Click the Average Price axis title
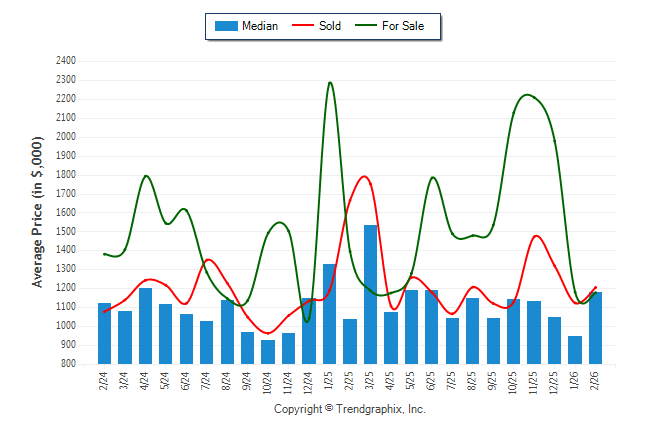Viewport: 646px width, 434px height. point(38,214)
